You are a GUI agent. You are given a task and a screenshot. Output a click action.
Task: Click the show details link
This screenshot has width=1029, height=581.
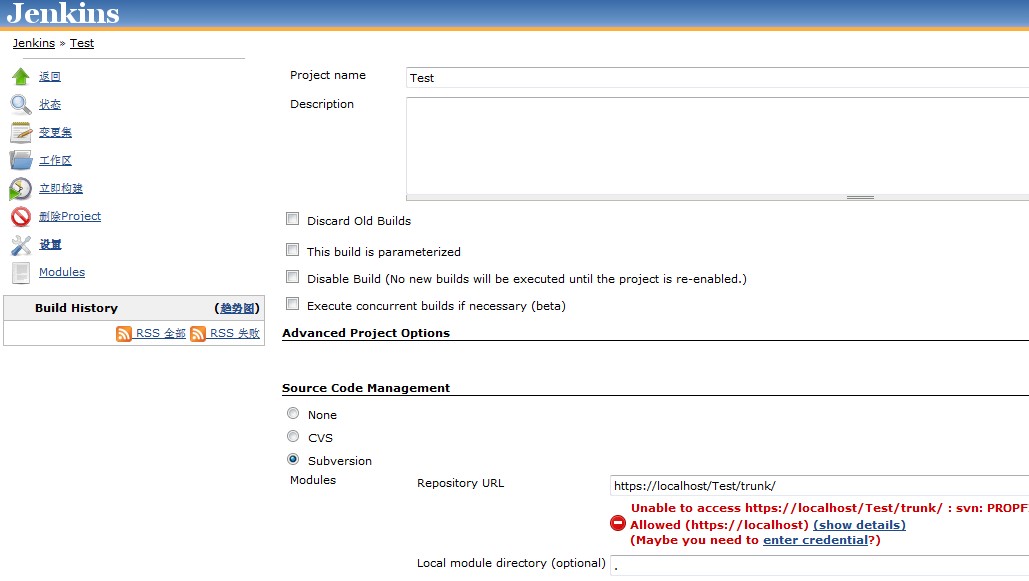(859, 525)
